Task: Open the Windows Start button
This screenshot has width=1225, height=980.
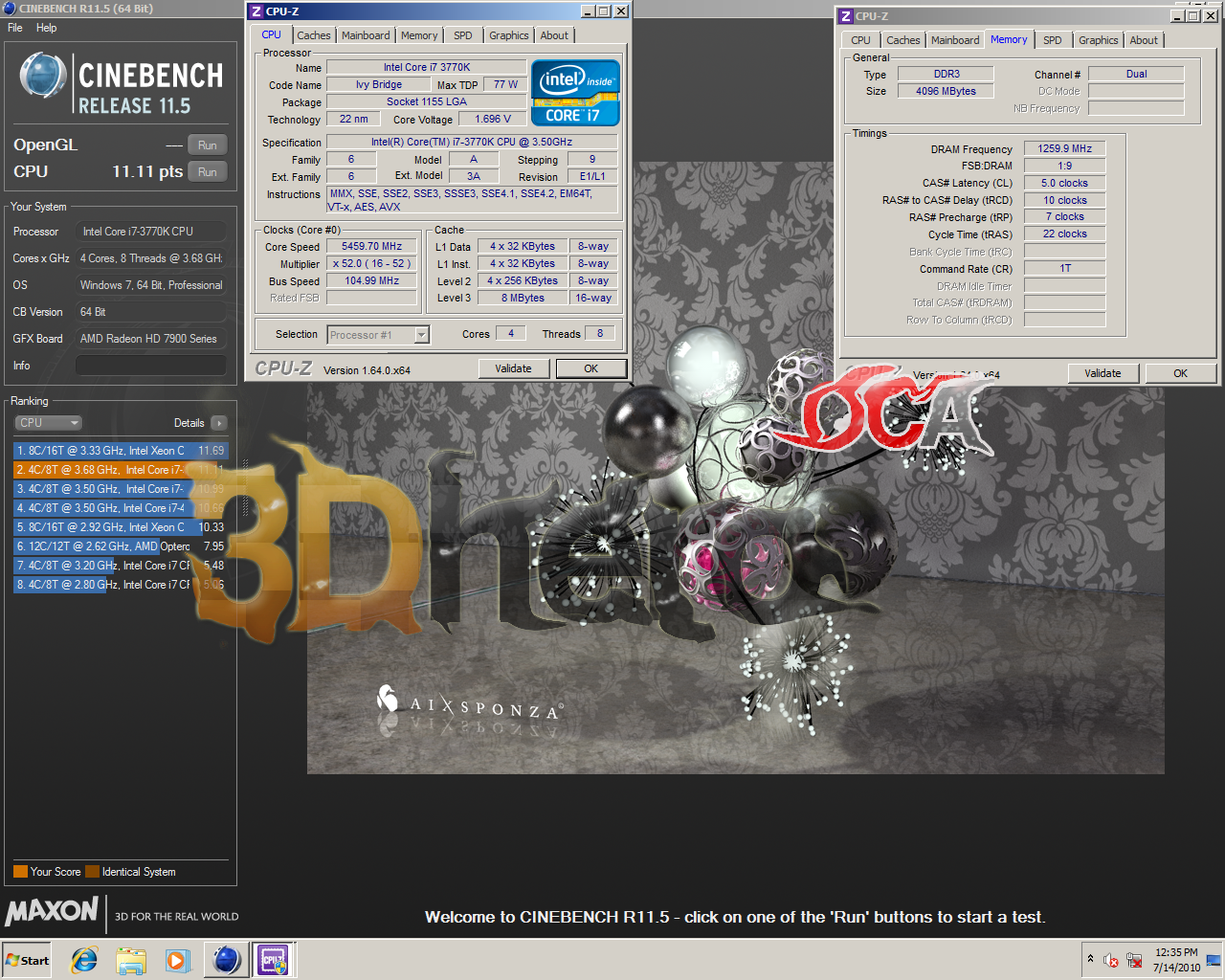Action: pos(28,960)
